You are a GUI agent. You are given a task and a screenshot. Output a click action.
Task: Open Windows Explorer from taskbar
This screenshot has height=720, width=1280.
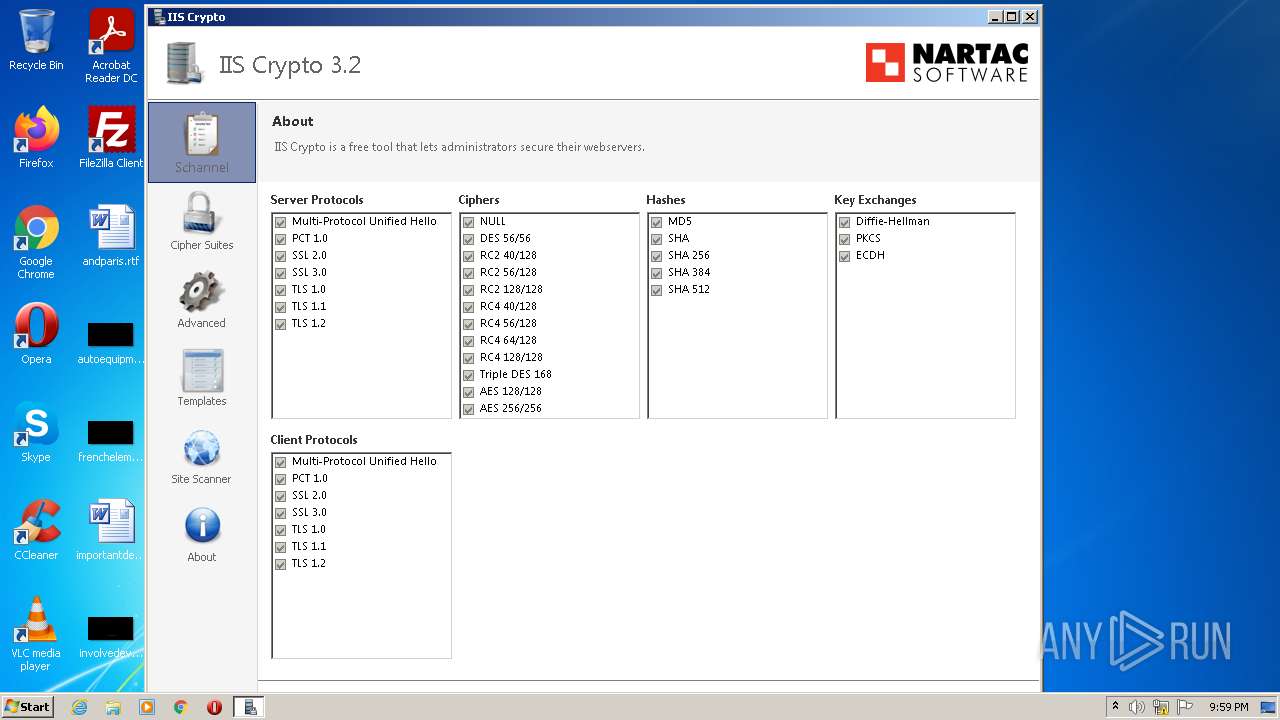(113, 707)
